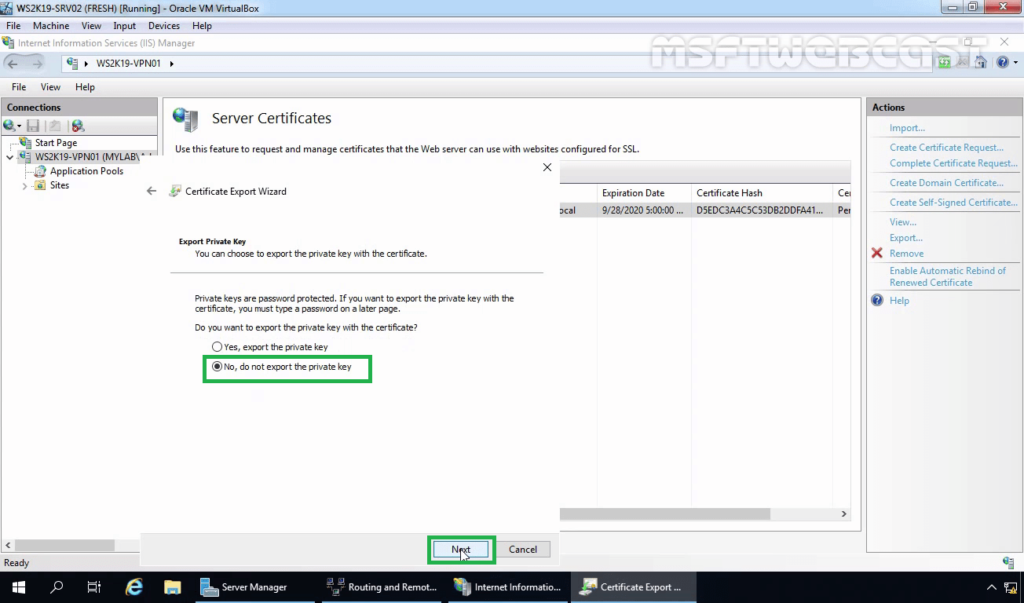The width and height of the screenshot is (1024, 603).
Task: Open VirtualBox Machine menu
Action: tap(51, 25)
